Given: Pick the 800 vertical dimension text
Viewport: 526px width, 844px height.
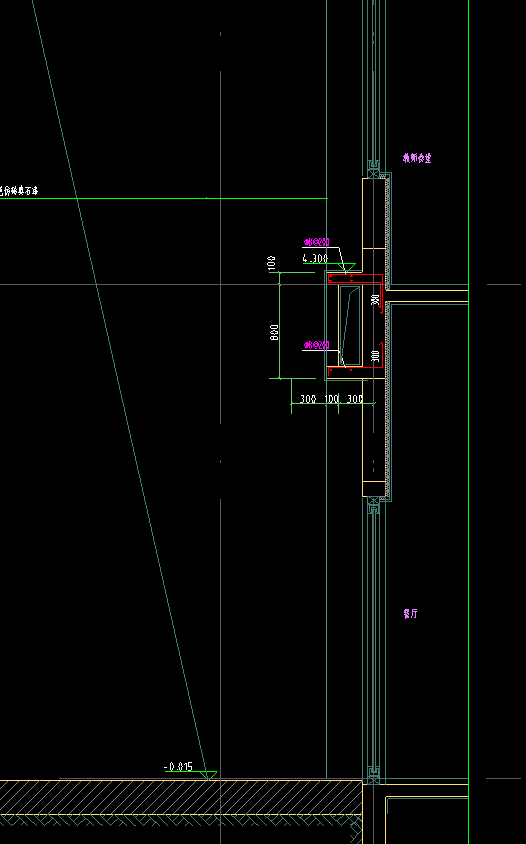Looking at the screenshot, I should coord(274,332).
